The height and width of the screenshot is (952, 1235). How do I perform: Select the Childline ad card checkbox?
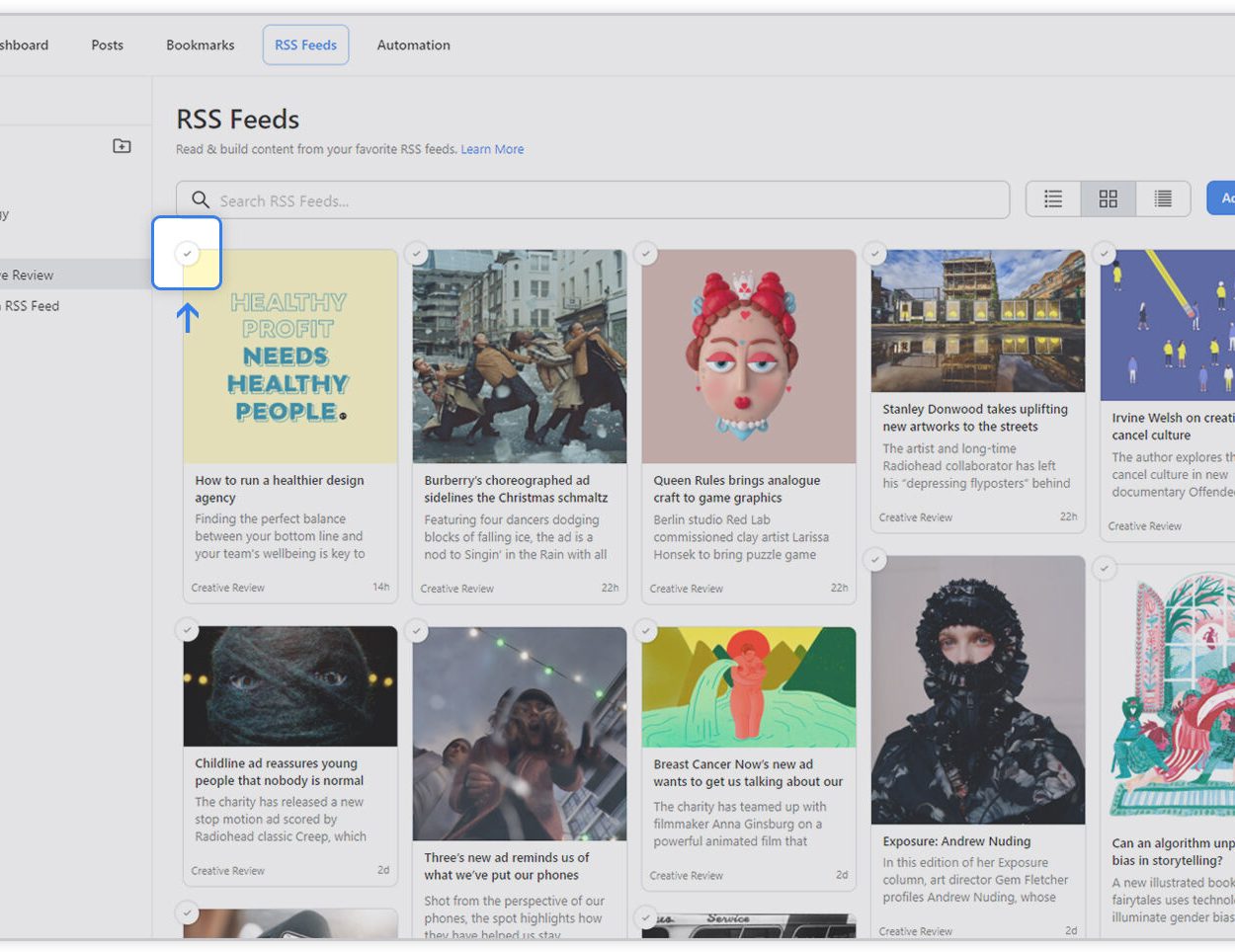click(x=188, y=630)
